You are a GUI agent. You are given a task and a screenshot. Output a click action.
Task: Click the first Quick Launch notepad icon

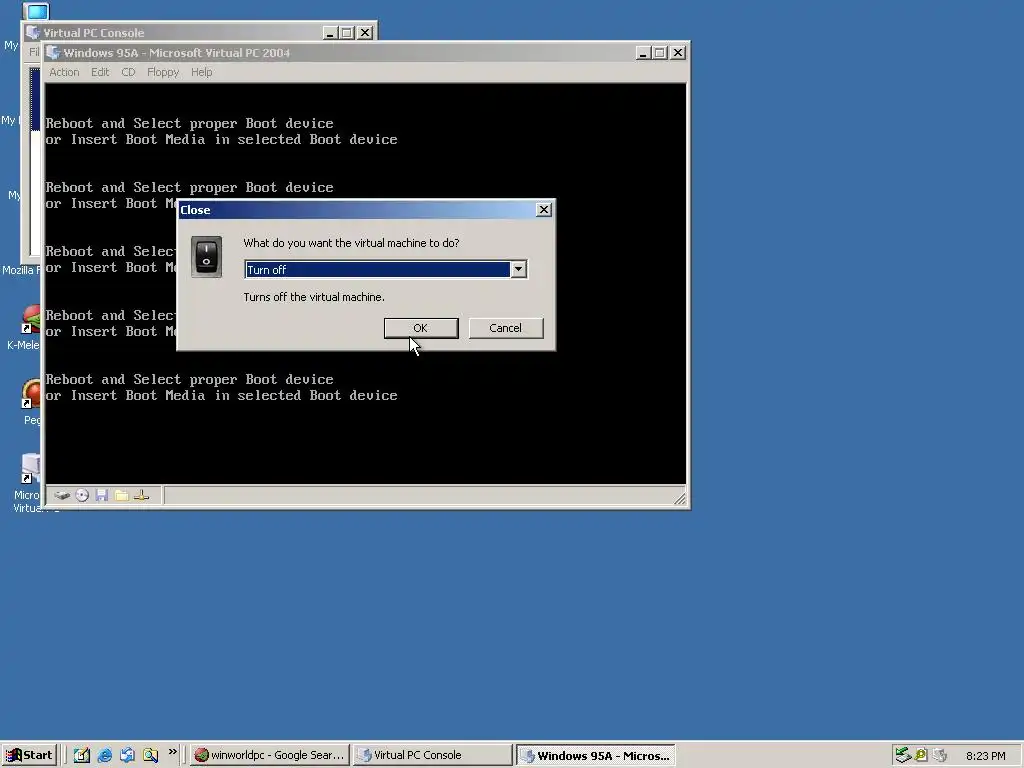click(x=82, y=756)
